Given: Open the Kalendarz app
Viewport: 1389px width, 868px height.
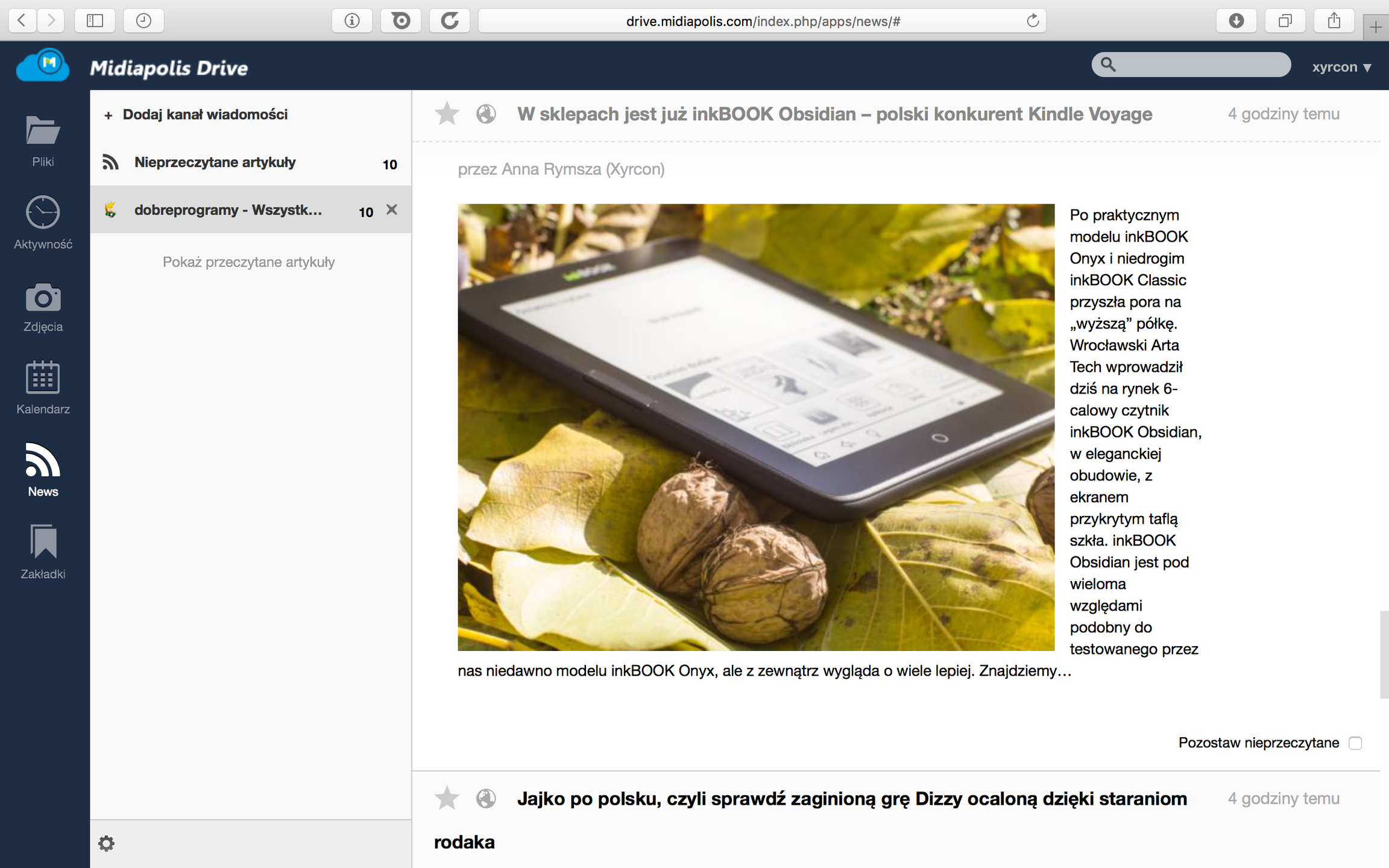Looking at the screenshot, I should click(x=42, y=386).
